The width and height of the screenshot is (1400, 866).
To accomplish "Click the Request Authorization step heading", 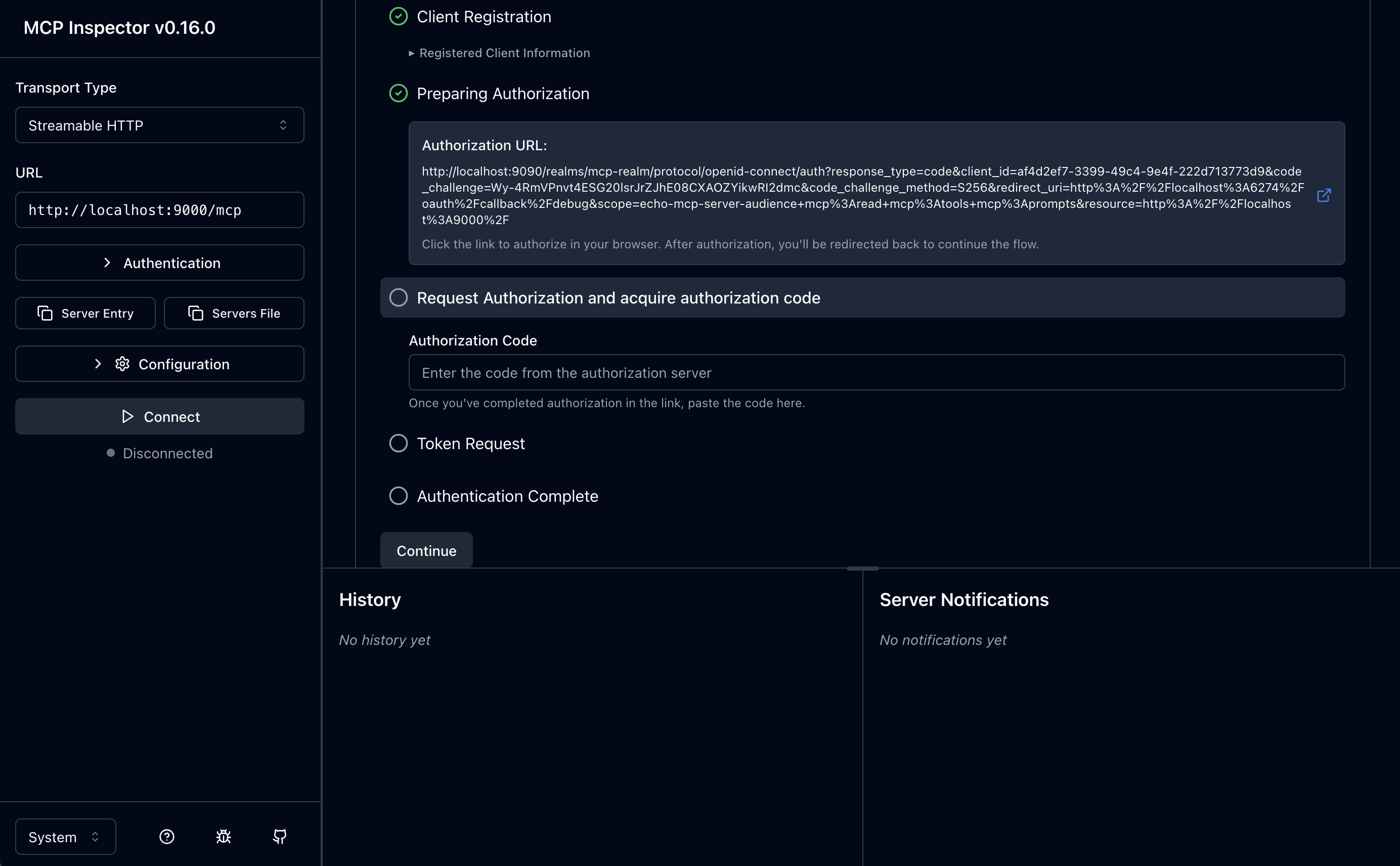I will point(619,297).
